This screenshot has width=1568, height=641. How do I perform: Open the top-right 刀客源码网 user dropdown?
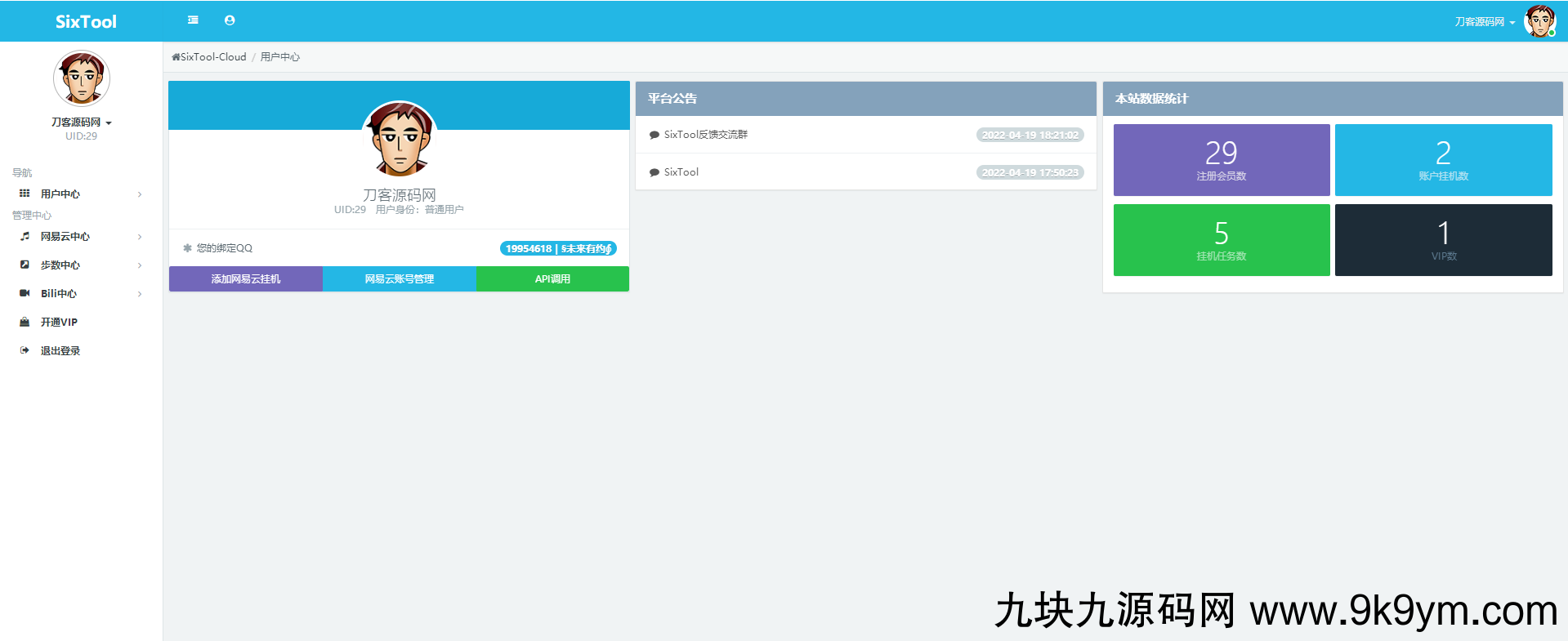point(1484,22)
